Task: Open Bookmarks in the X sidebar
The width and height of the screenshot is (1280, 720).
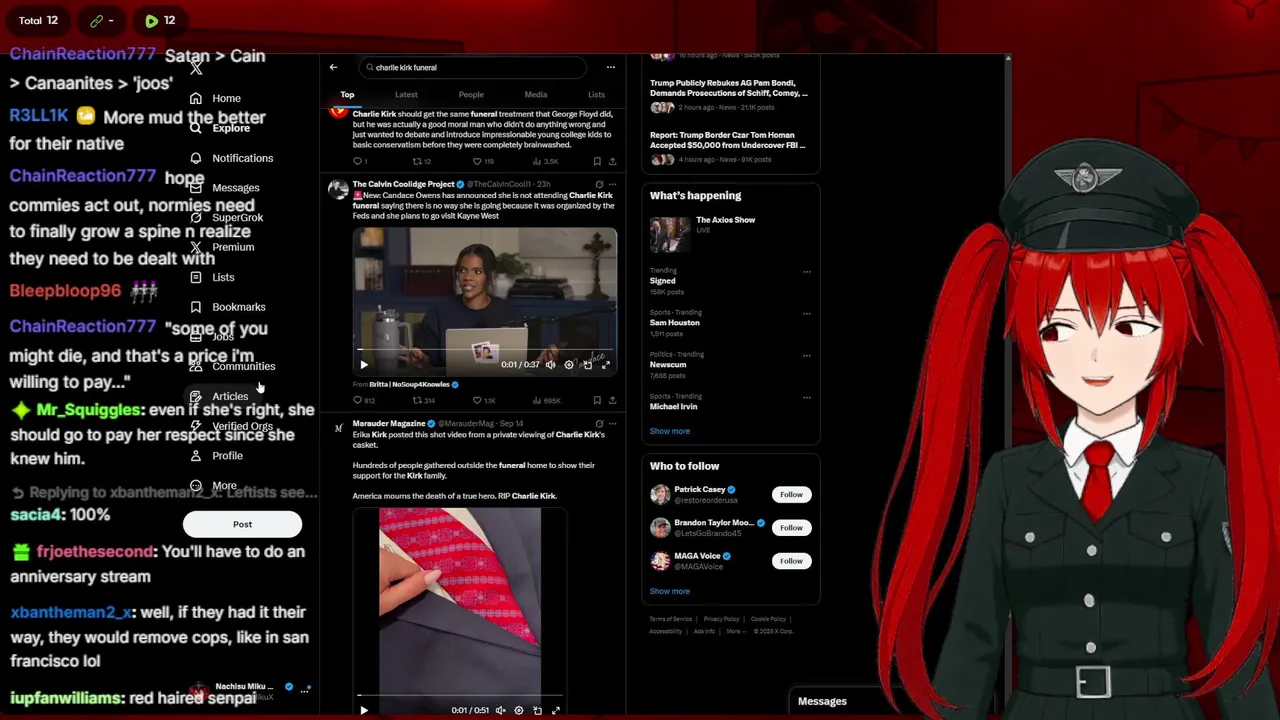Action: [227, 307]
